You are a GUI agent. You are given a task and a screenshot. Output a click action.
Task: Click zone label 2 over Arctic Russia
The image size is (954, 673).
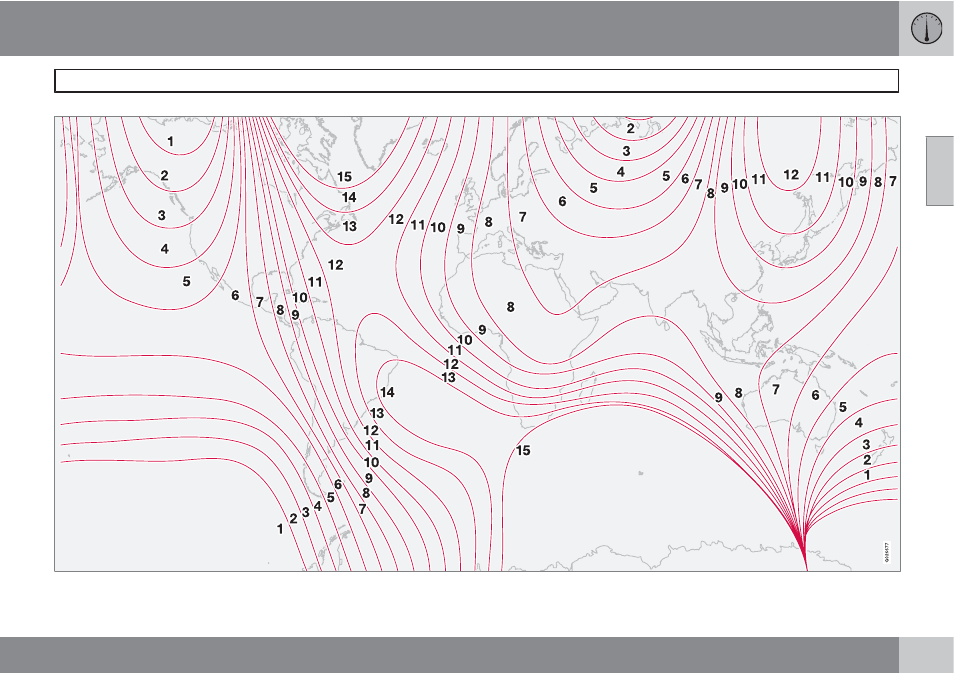(x=630, y=129)
